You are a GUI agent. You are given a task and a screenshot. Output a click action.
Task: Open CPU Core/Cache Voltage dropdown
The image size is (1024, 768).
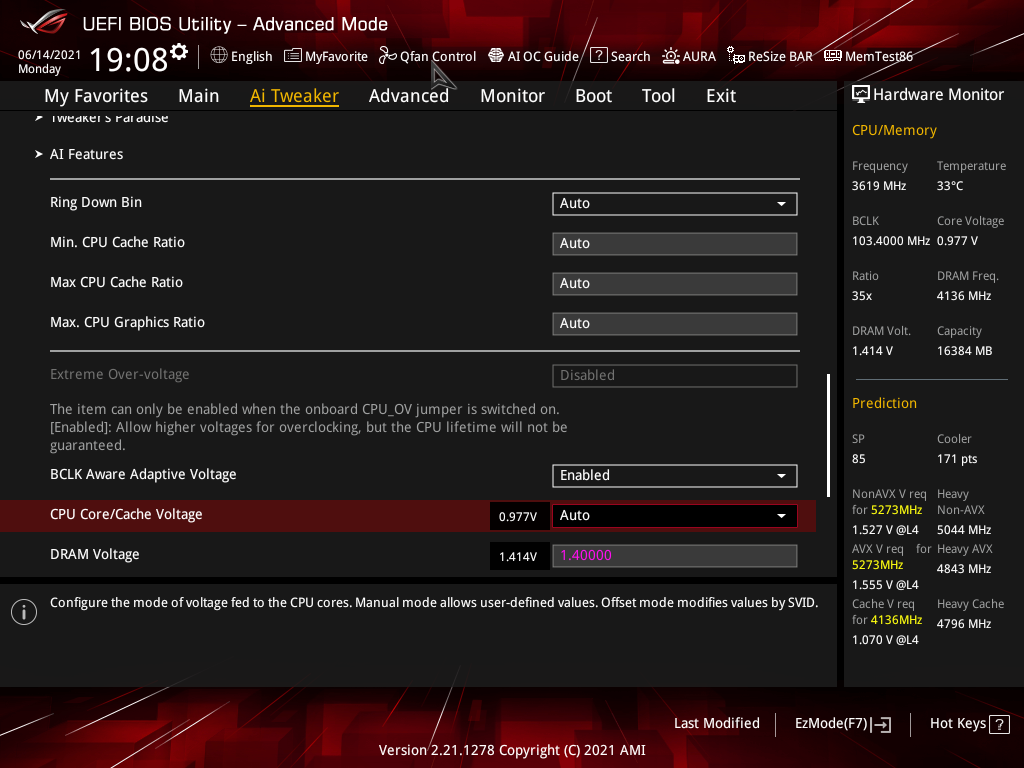[x=674, y=515]
